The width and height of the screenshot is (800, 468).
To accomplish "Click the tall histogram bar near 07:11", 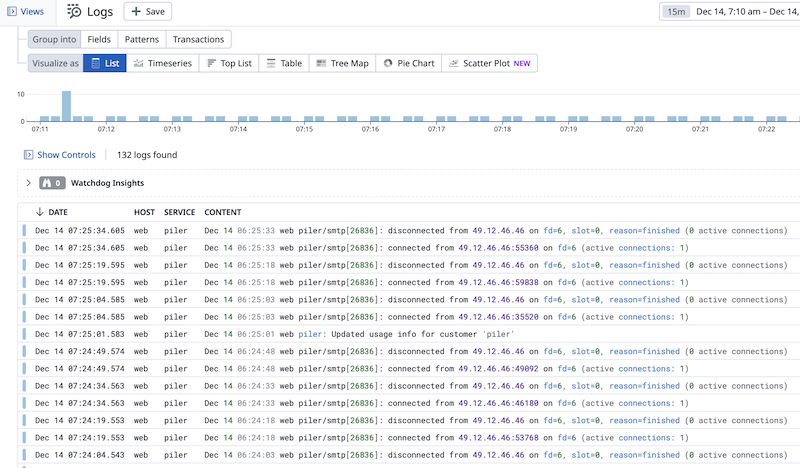I will (66, 106).
